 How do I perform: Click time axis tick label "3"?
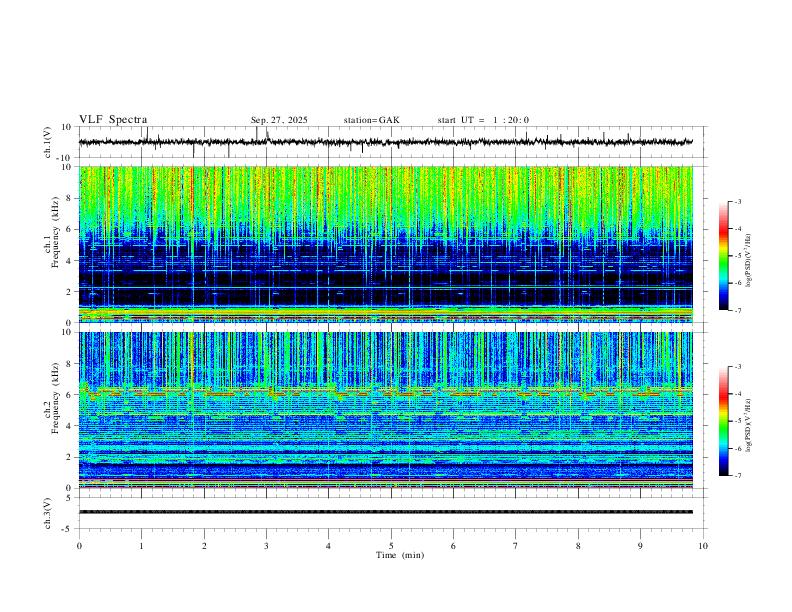coord(266,546)
